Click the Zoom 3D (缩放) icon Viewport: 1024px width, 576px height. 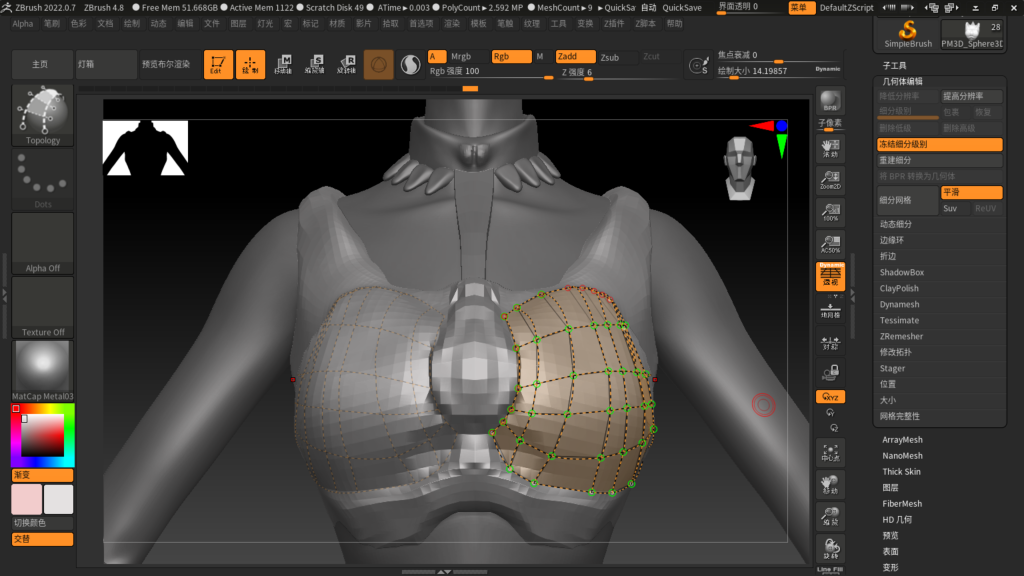click(830, 517)
